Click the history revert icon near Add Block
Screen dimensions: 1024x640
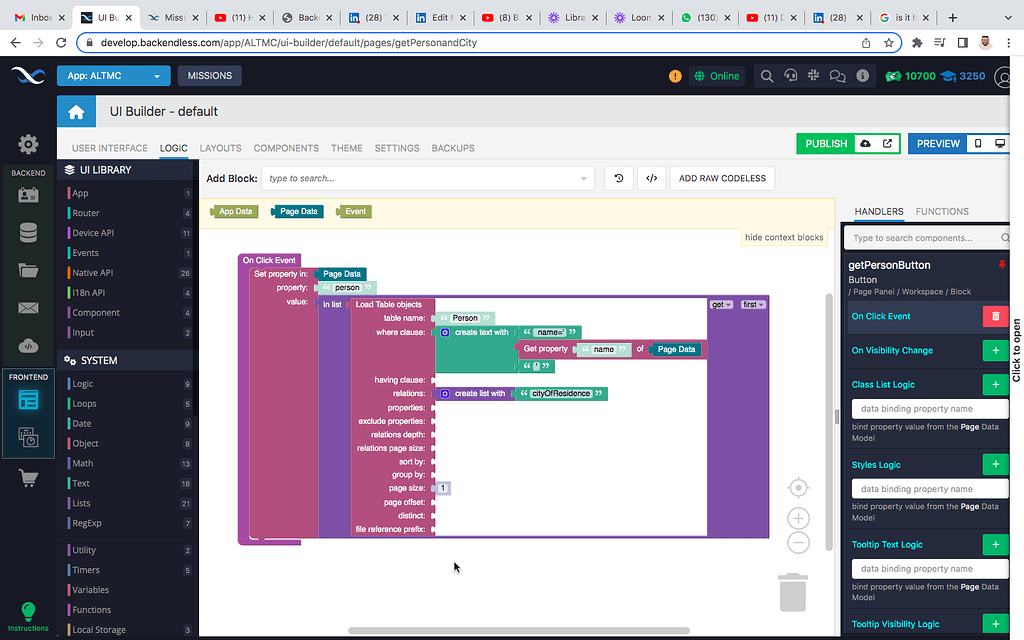[x=618, y=178]
